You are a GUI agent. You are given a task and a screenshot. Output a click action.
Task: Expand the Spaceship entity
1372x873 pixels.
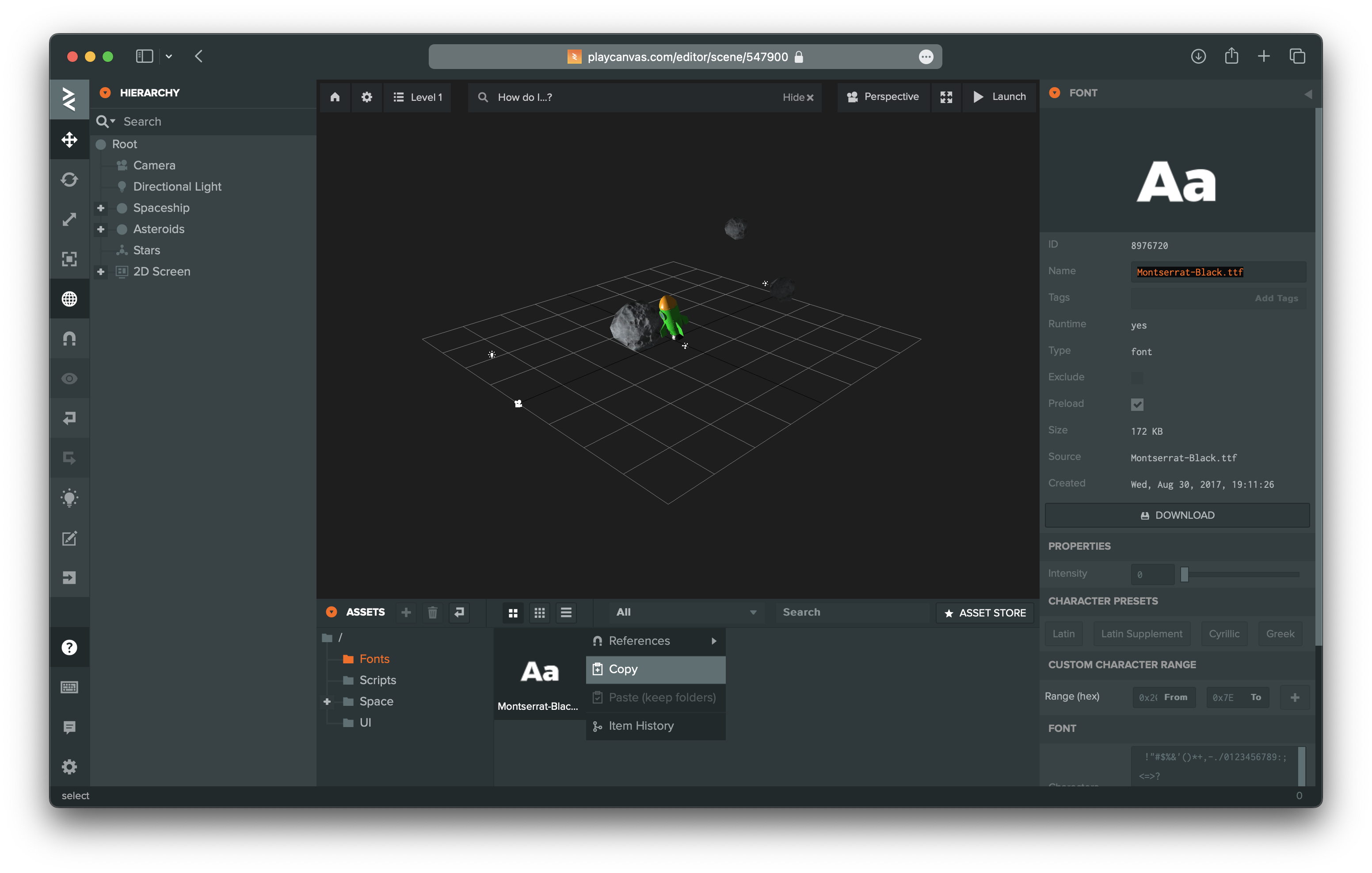101,208
